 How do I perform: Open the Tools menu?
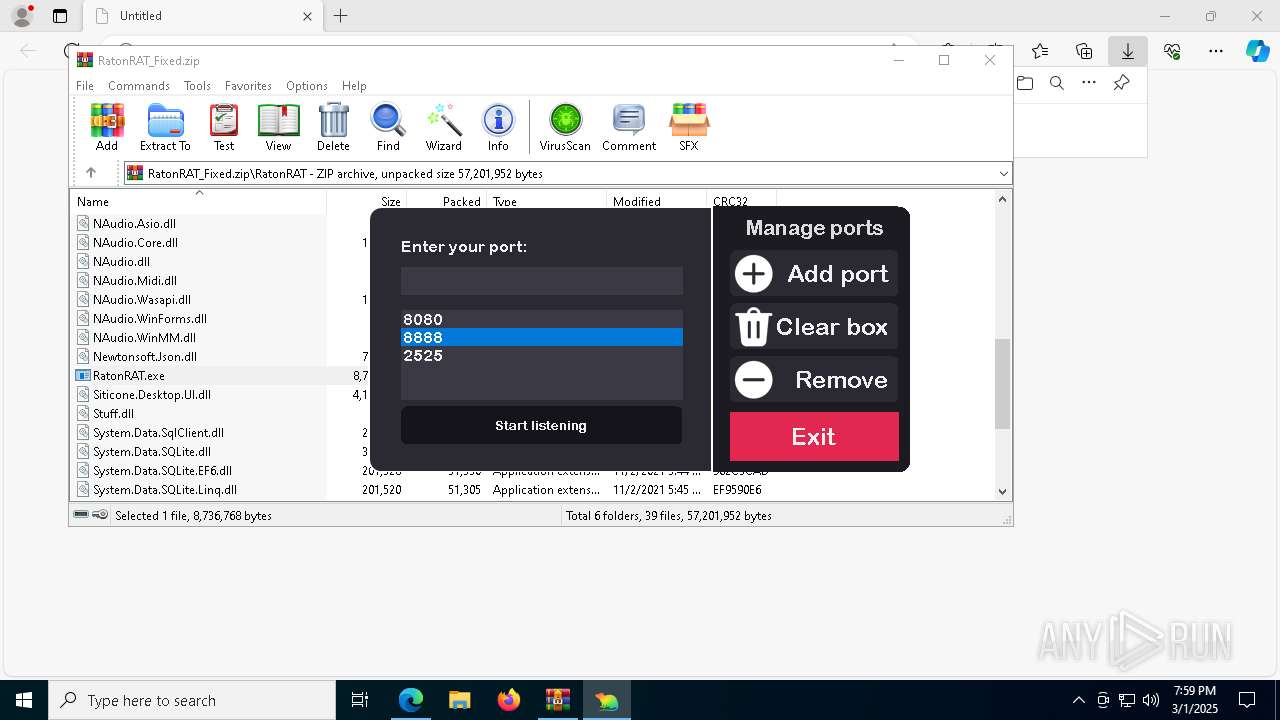click(x=197, y=86)
